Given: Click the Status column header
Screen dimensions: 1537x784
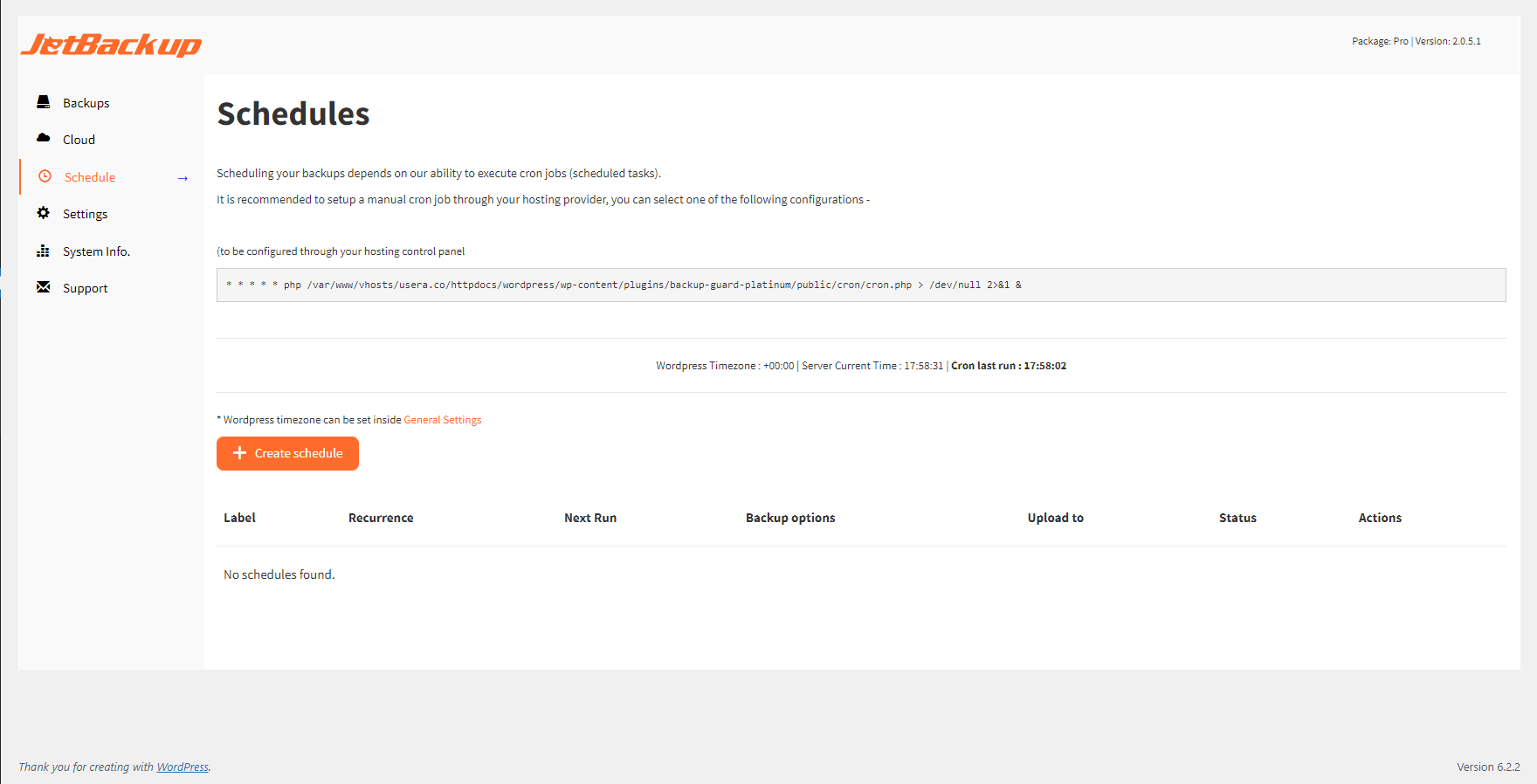Looking at the screenshot, I should [1237, 518].
